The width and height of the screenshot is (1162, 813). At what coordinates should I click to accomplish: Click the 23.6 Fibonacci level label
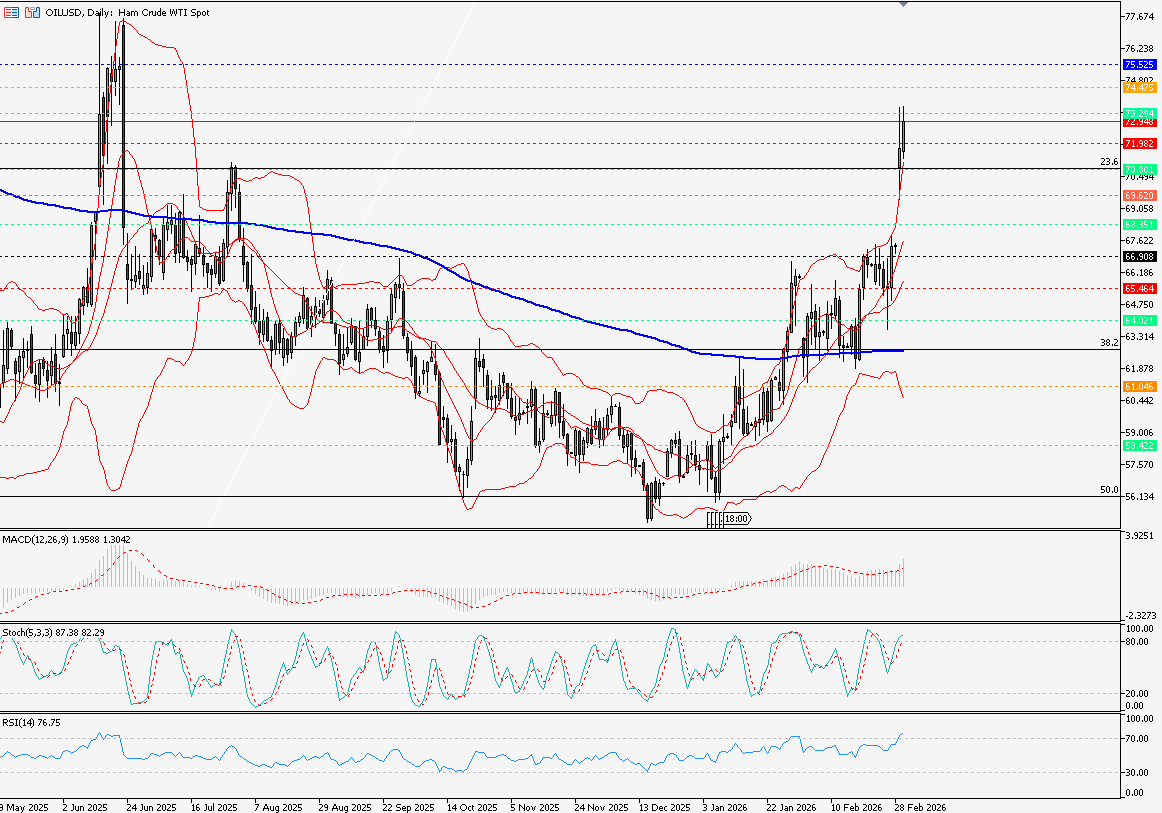(1108, 161)
